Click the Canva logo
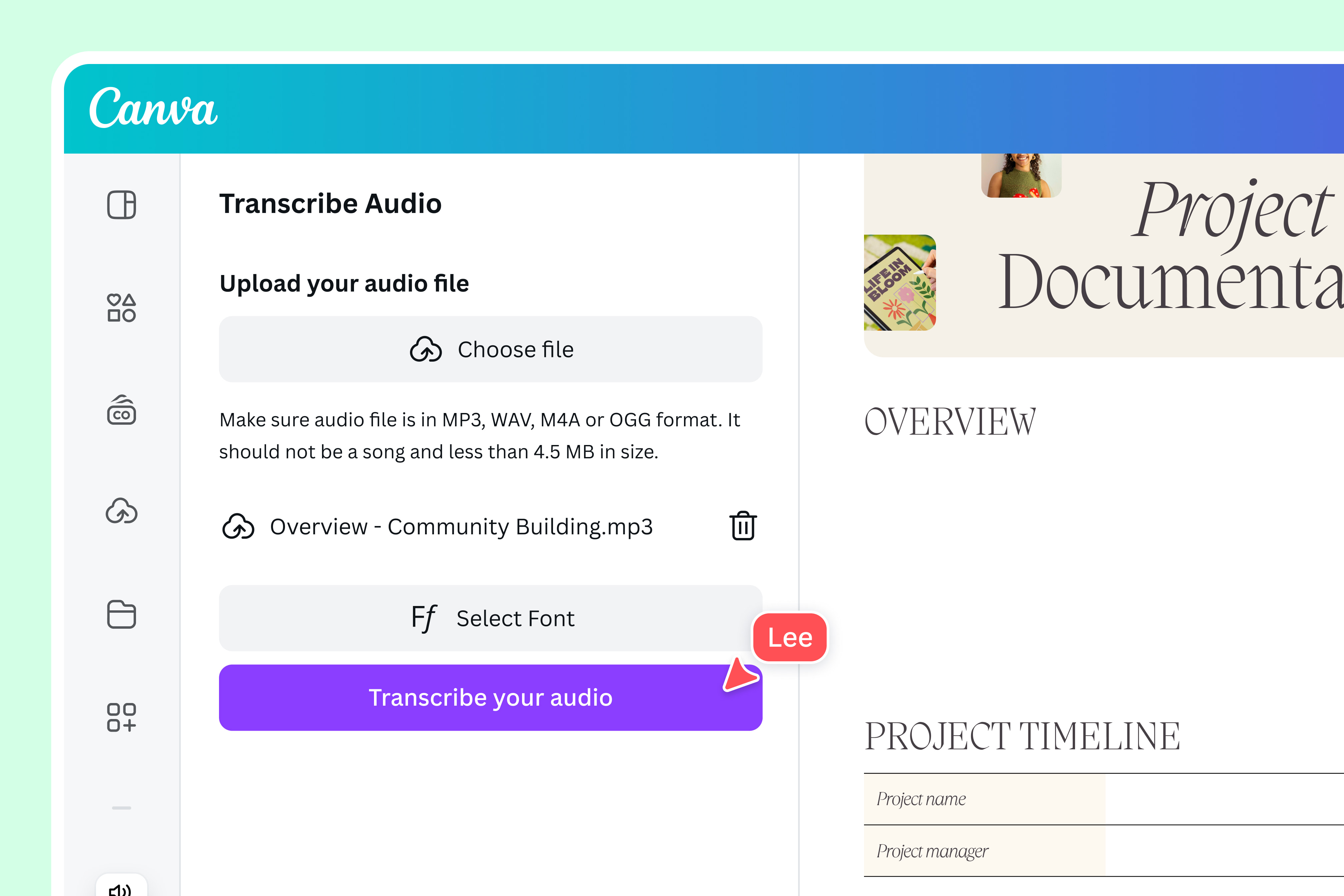 click(154, 109)
